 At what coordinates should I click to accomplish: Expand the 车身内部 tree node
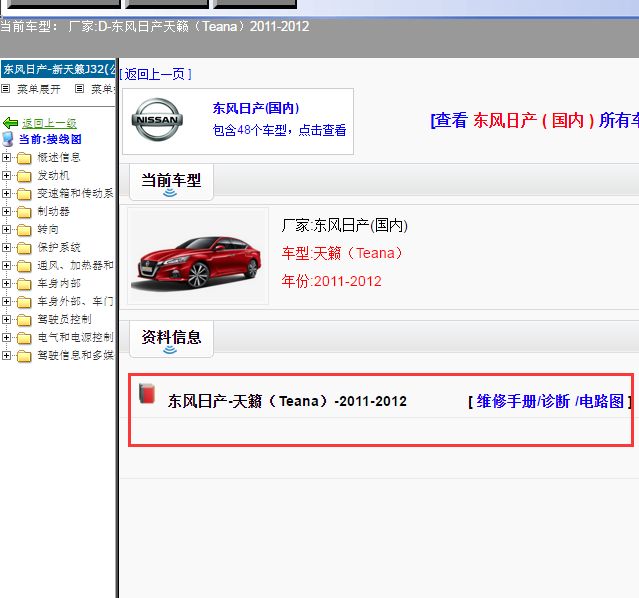6,283
